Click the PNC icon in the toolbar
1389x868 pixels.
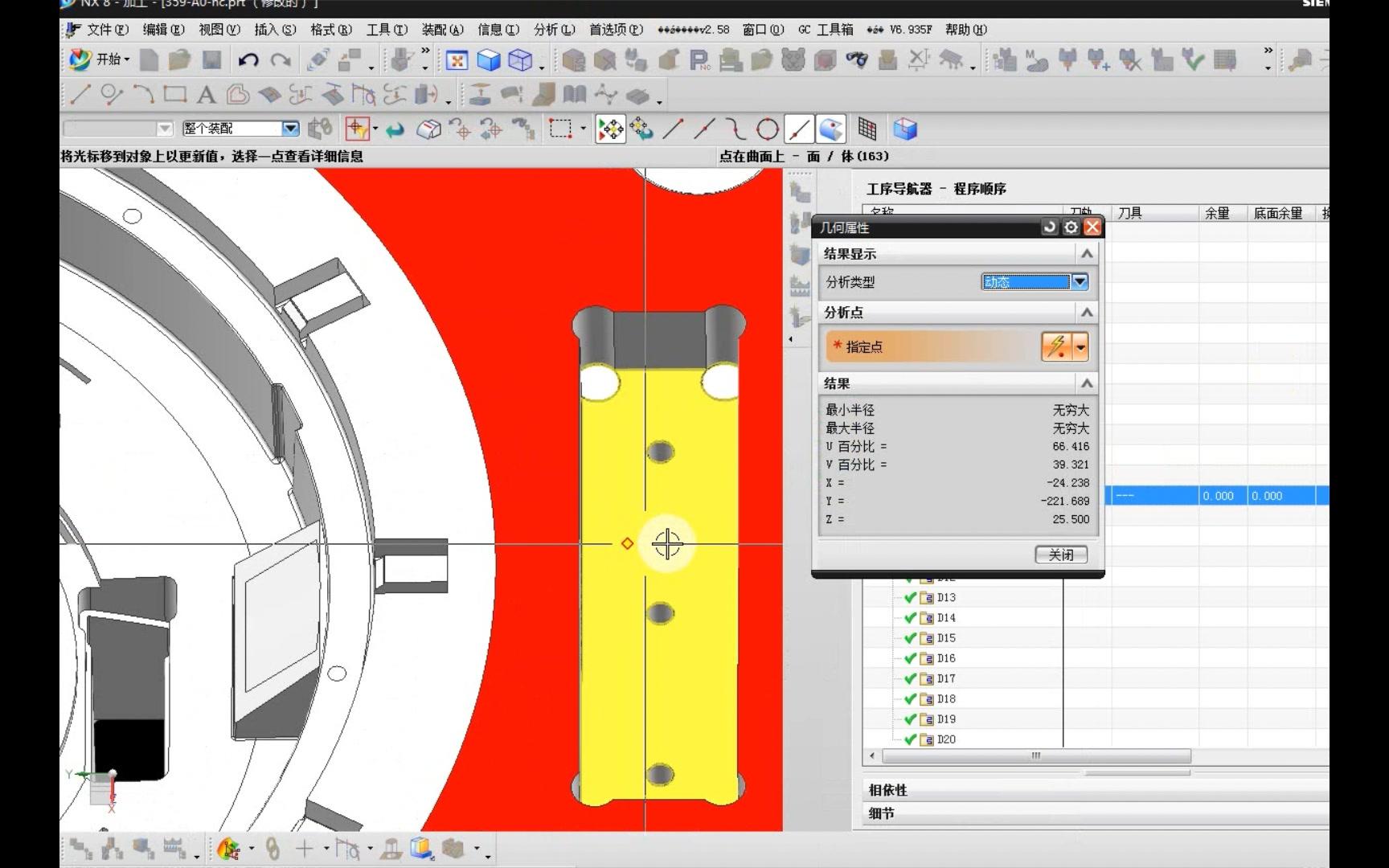coord(699,60)
